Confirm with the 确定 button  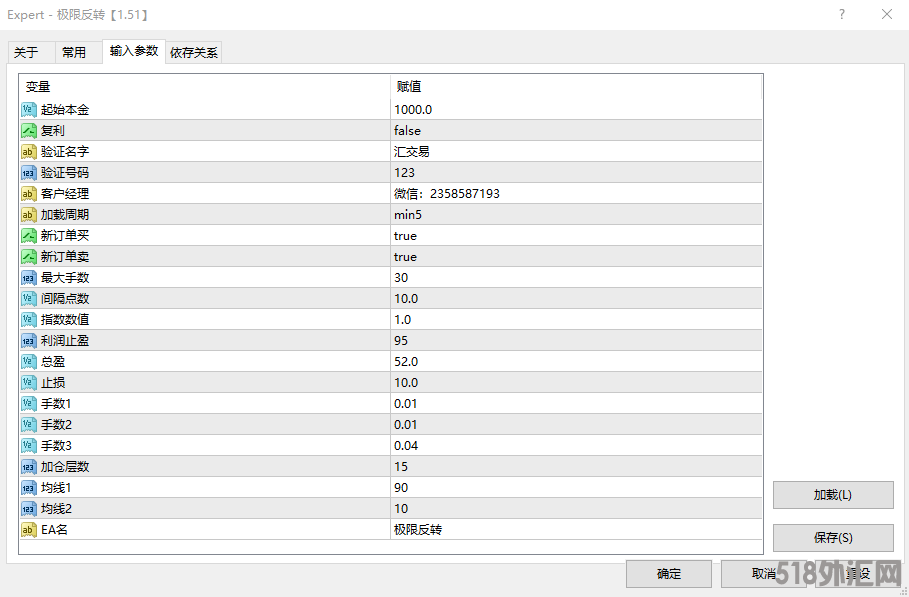[x=668, y=574]
